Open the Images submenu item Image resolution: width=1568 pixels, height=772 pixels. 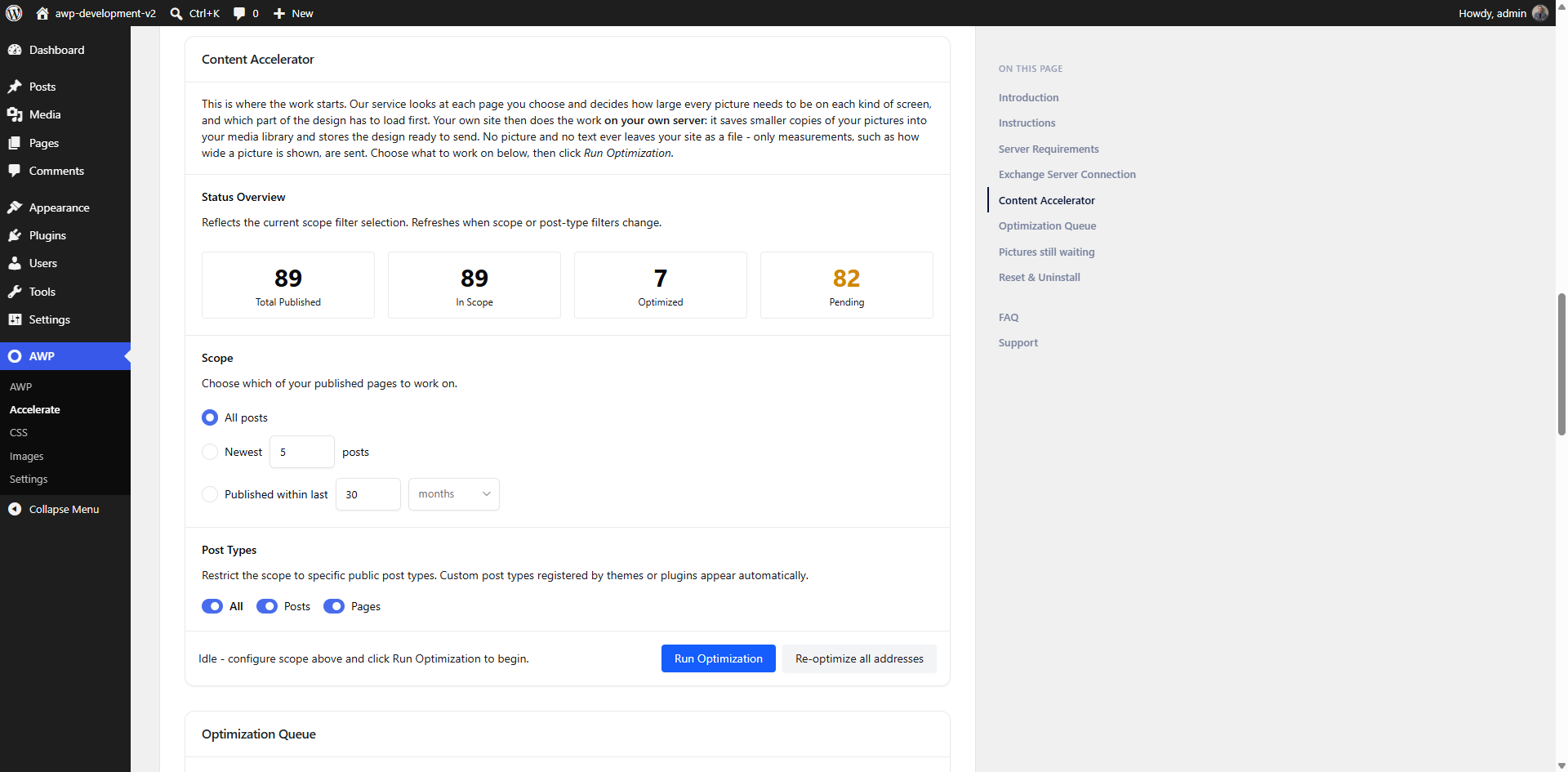point(26,456)
